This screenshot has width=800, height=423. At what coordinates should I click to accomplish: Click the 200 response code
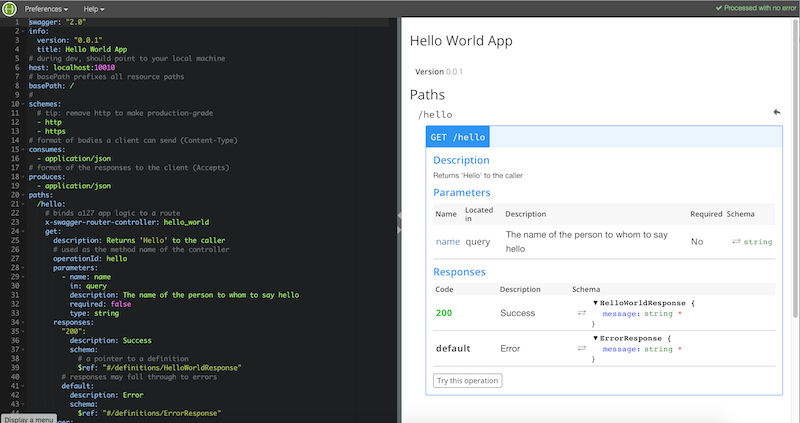(x=444, y=313)
